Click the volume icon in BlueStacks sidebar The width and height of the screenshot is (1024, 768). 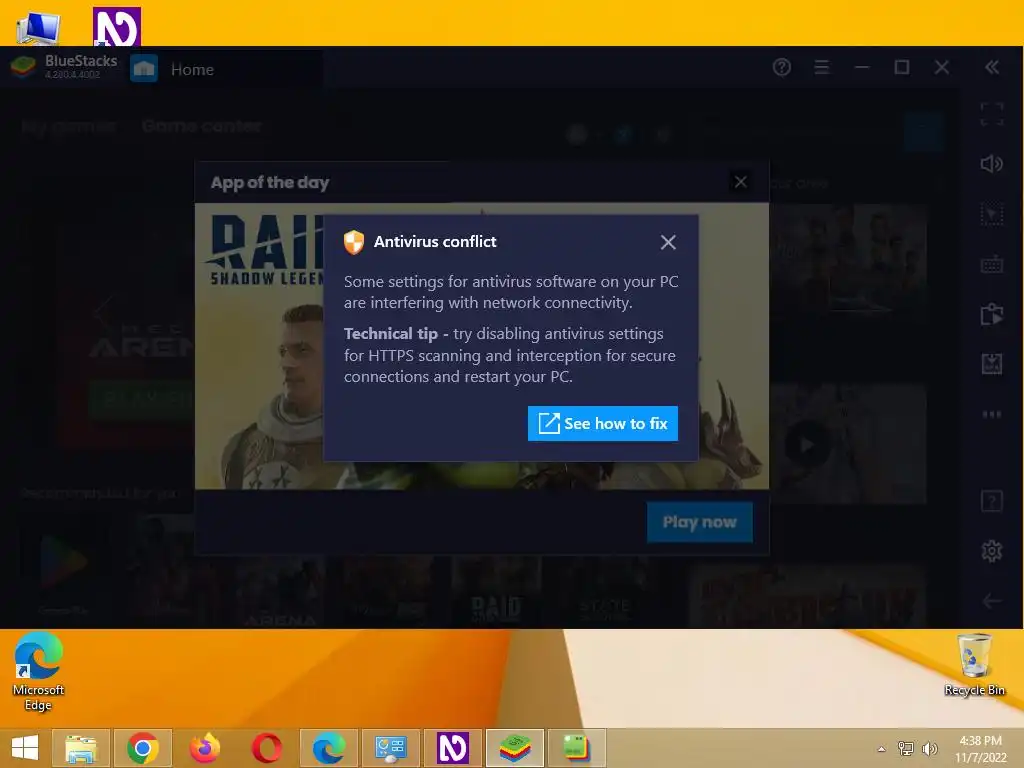pos(991,164)
